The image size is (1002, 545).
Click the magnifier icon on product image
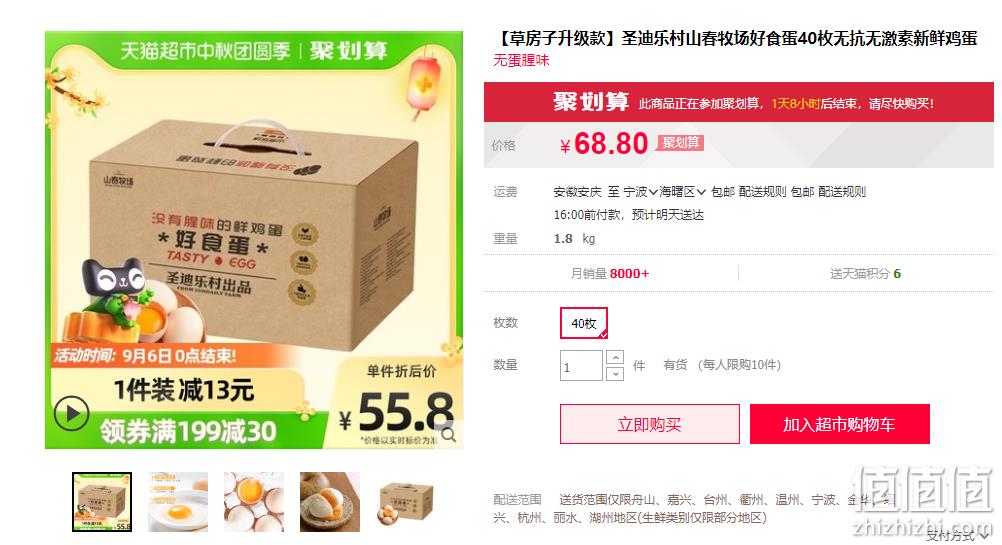[449, 435]
